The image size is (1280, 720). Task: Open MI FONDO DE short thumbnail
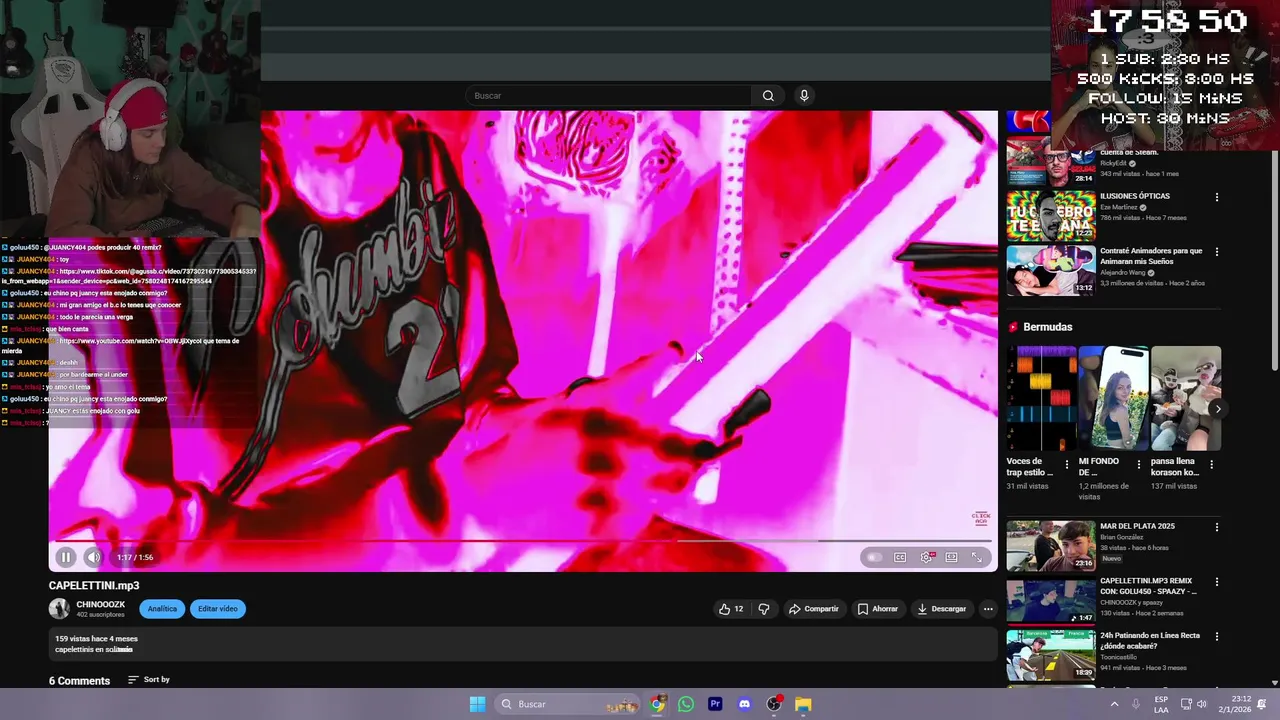1113,399
